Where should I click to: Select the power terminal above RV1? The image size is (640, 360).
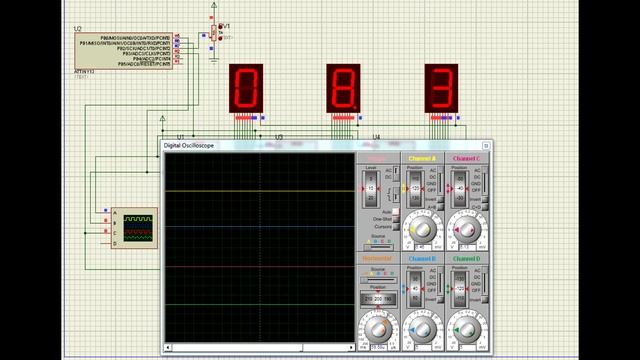[x=214, y=6]
